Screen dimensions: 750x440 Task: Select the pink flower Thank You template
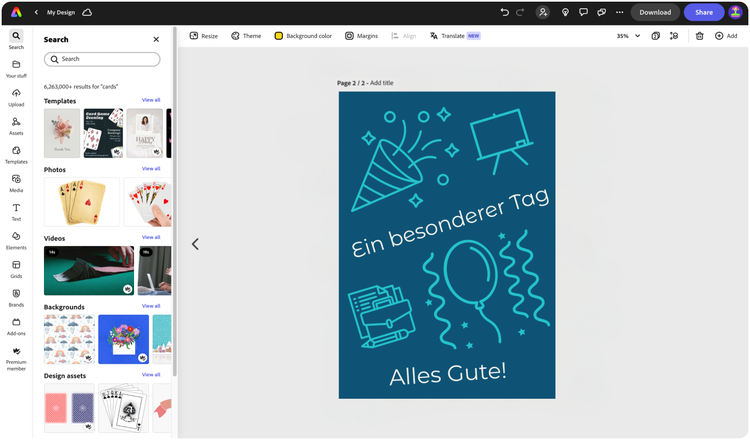(62, 133)
